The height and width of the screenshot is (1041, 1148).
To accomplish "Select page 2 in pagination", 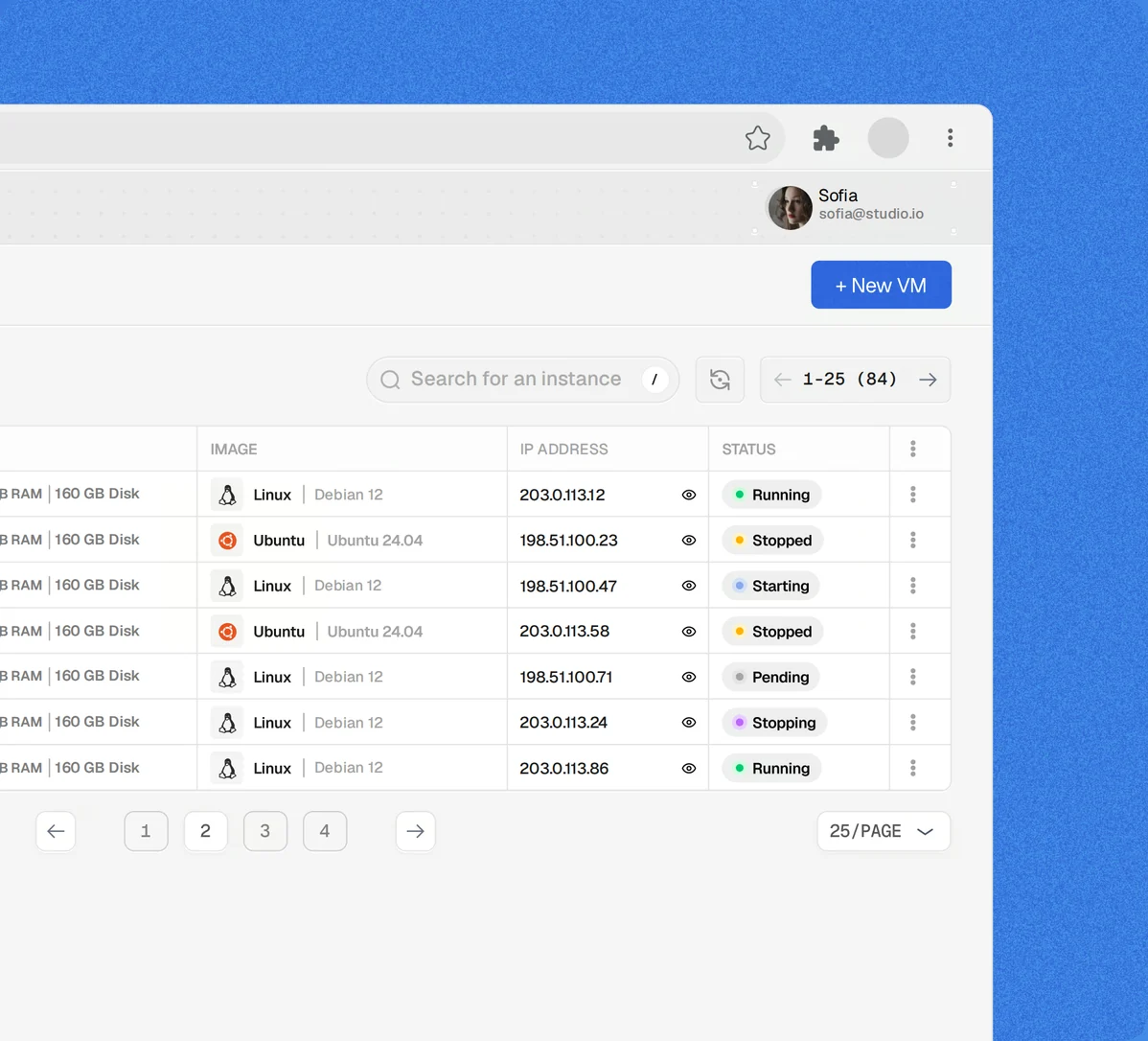I will click(x=205, y=831).
